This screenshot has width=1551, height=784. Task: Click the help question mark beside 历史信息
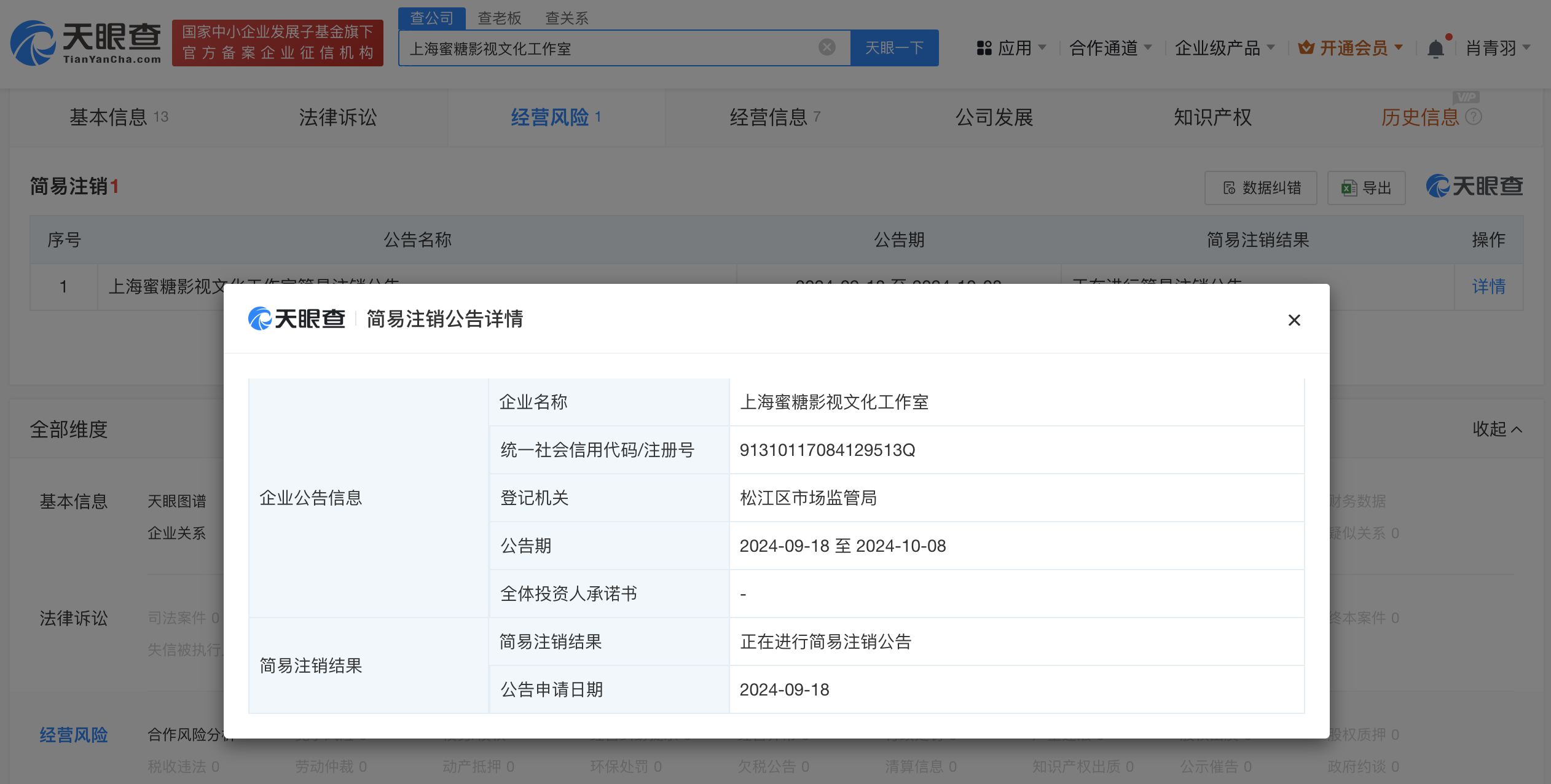(1474, 117)
